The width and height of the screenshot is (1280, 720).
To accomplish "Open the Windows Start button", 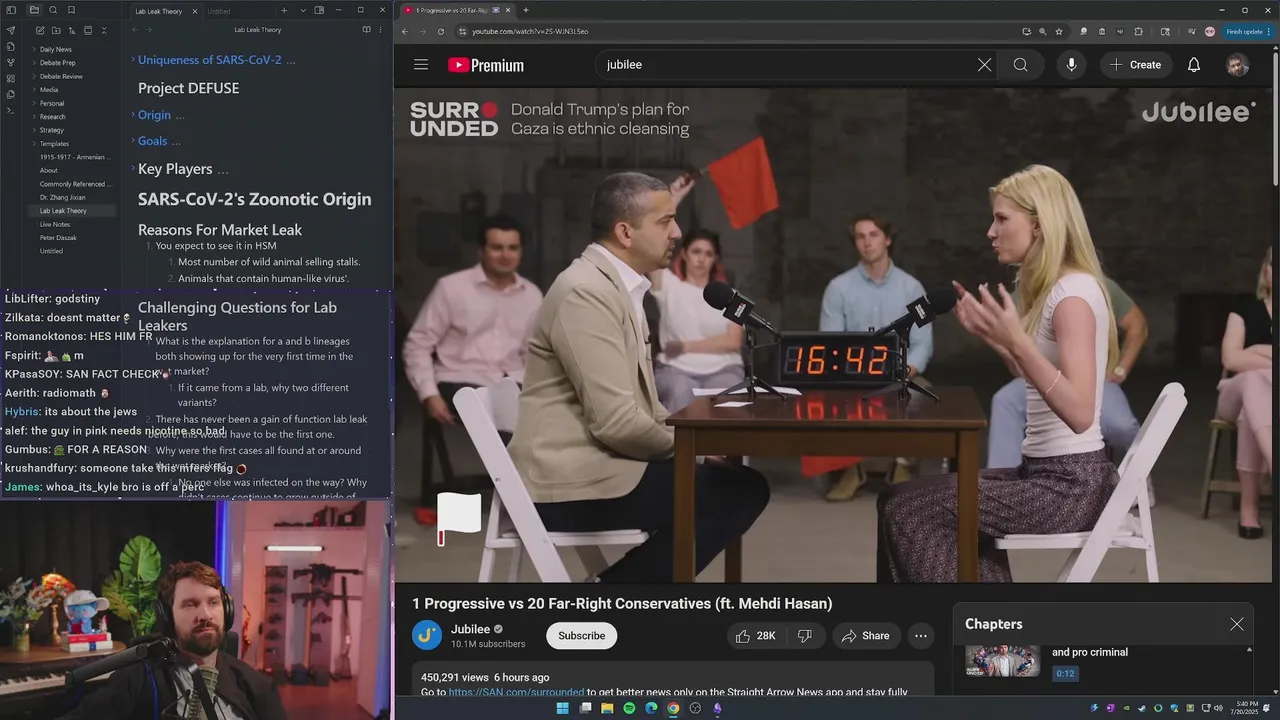I will 562,708.
